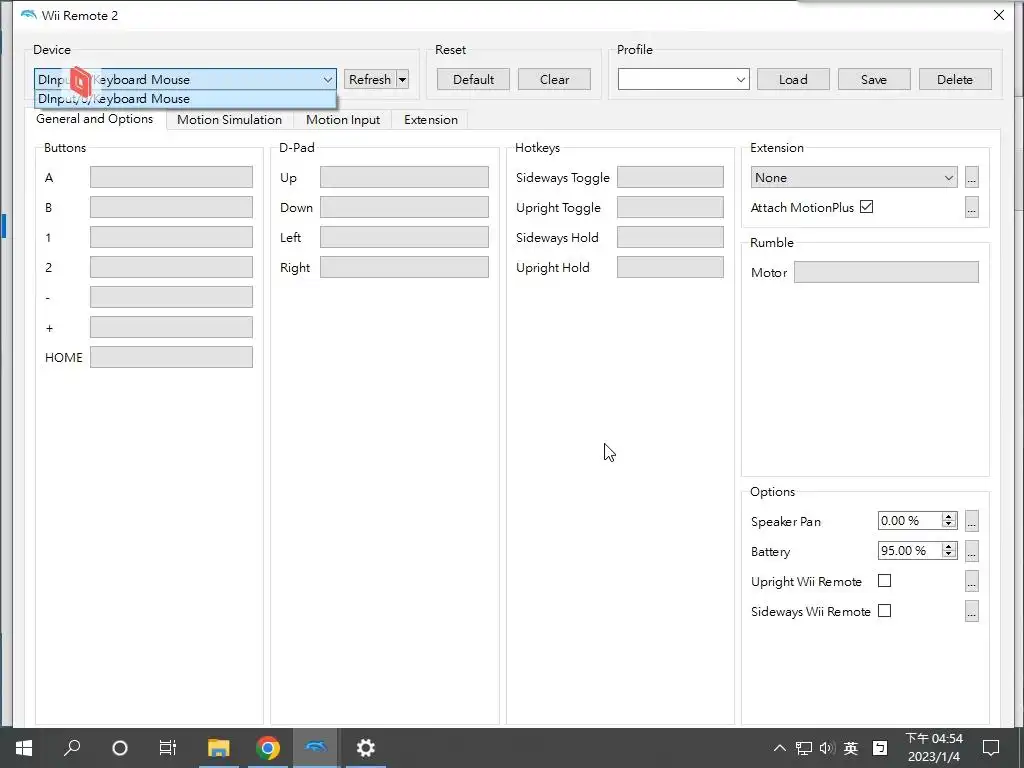Open notification center icon
Viewport: 1024px width, 768px height.
[991, 748]
